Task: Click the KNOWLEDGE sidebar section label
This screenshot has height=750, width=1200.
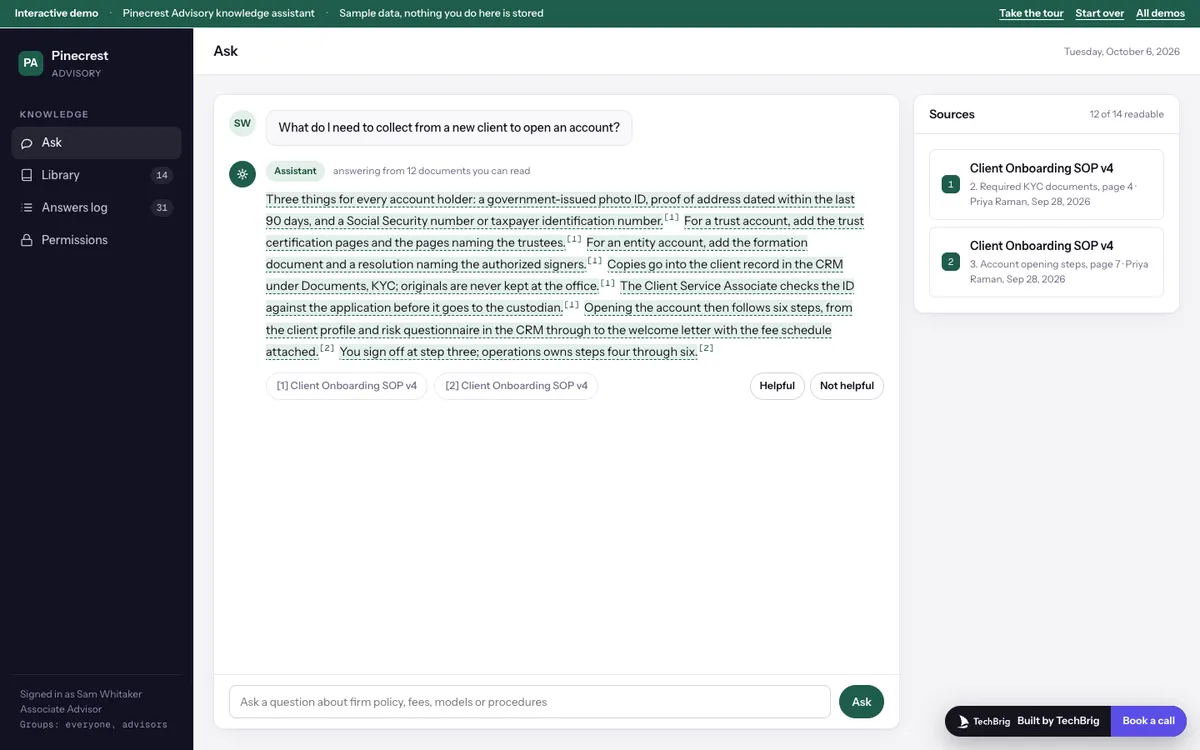Action: [x=54, y=115]
